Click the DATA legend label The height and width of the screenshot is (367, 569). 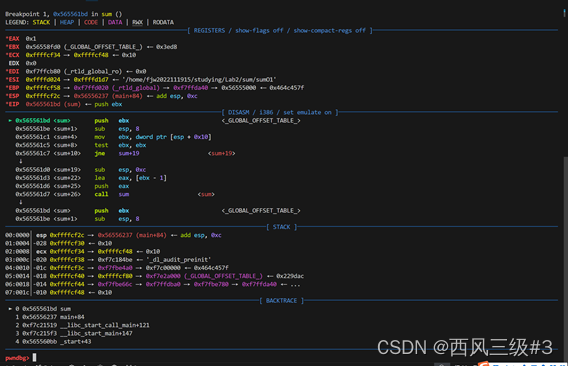point(115,23)
